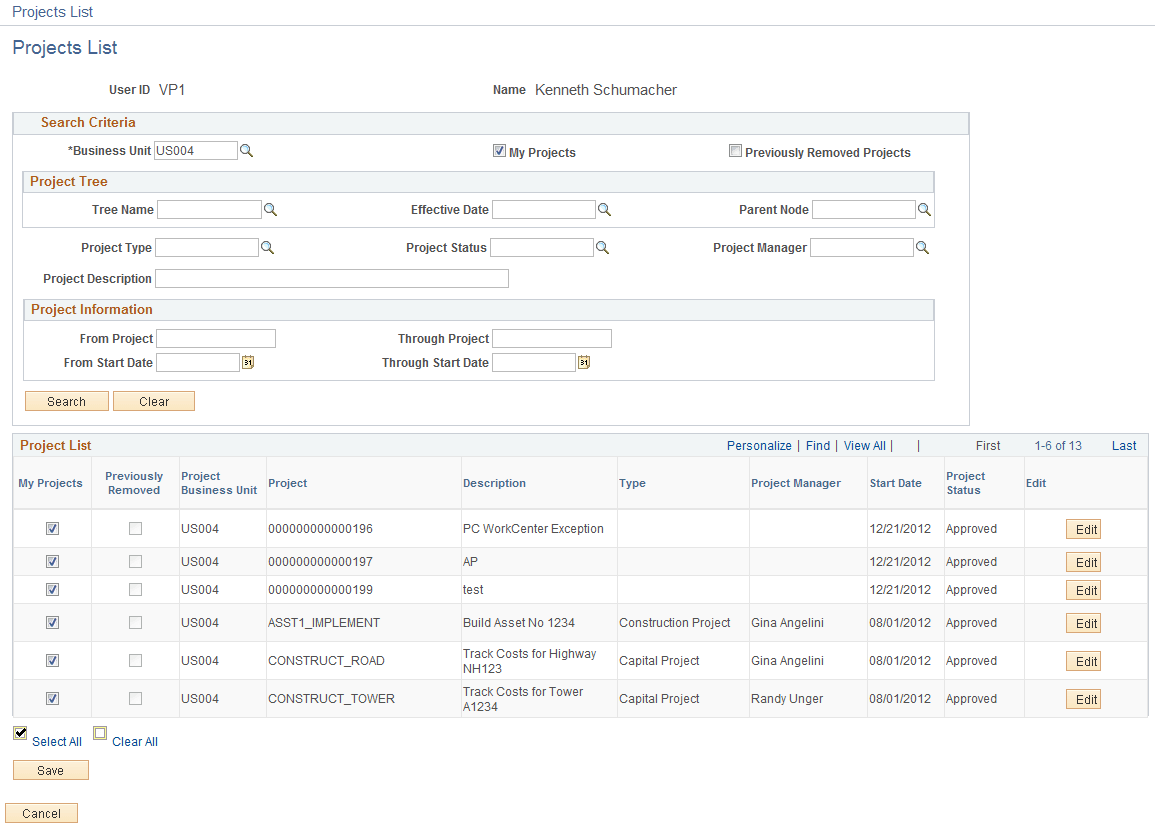Open the Project Type lookup prompt
1155x826 pixels.
pos(268,247)
